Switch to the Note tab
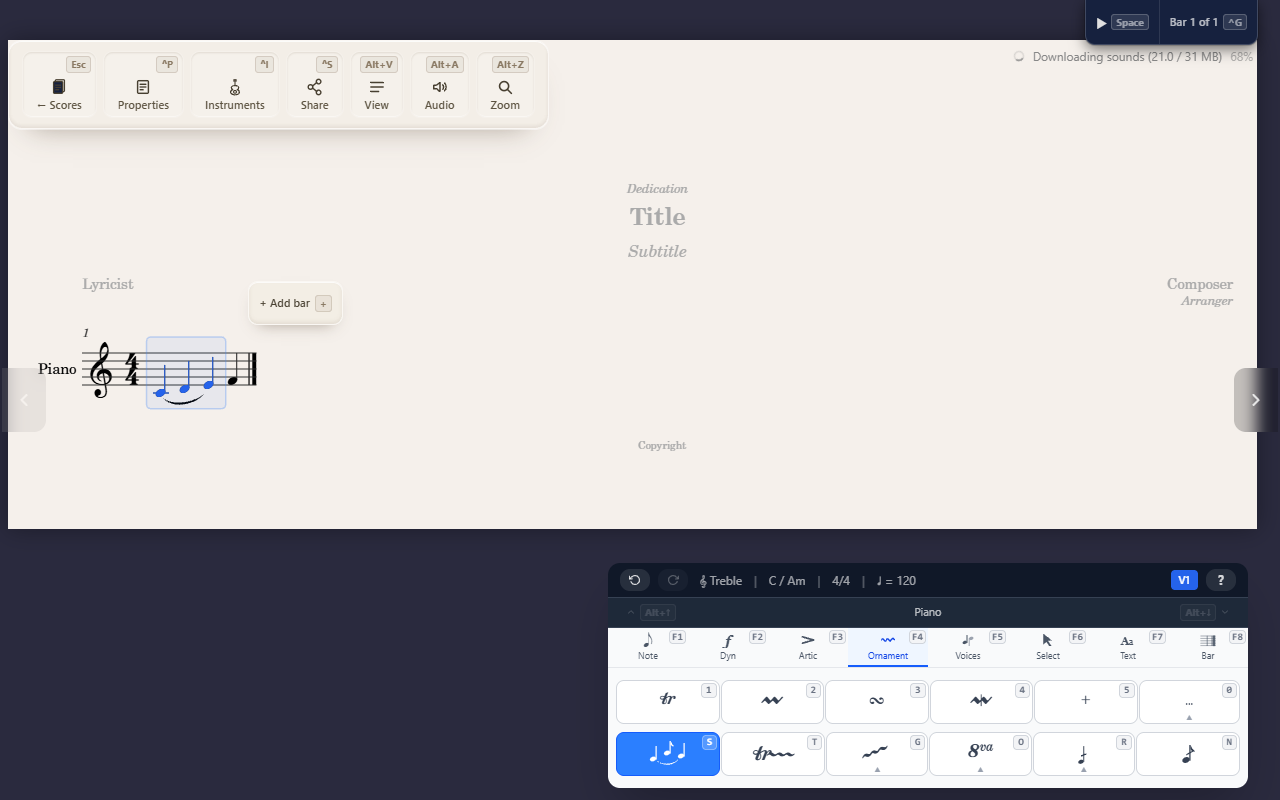The height and width of the screenshot is (800, 1280). (x=648, y=647)
